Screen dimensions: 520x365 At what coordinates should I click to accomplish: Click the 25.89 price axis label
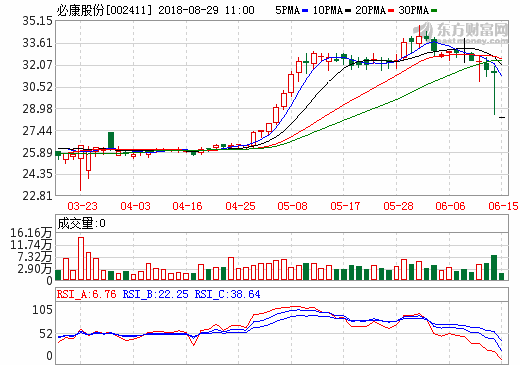point(37,152)
